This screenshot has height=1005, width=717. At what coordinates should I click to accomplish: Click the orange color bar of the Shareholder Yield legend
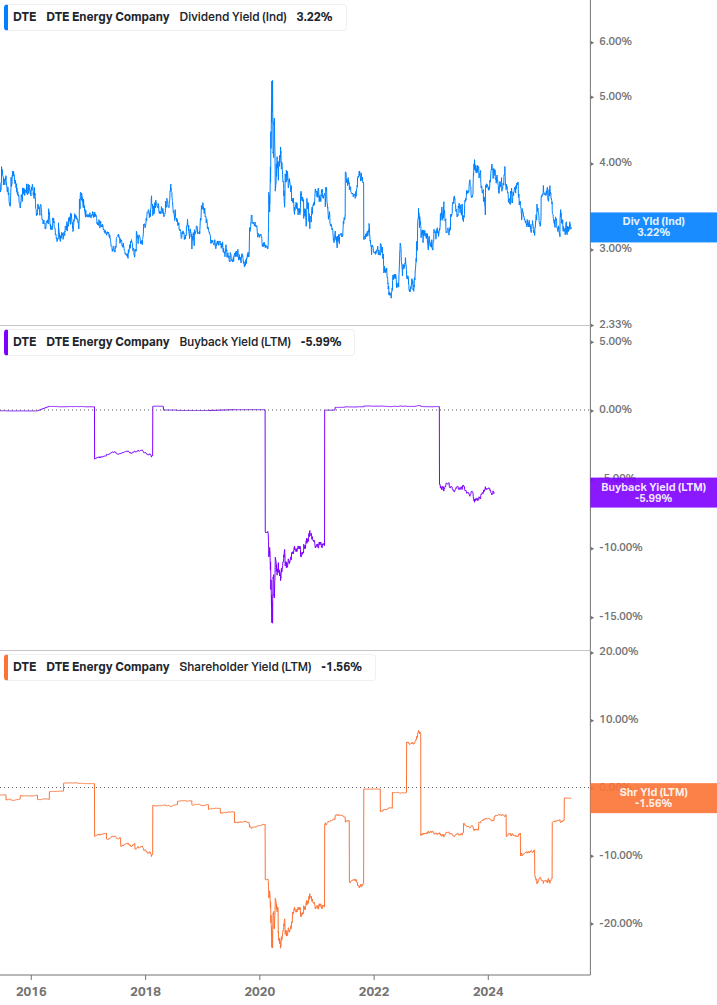click(6, 667)
